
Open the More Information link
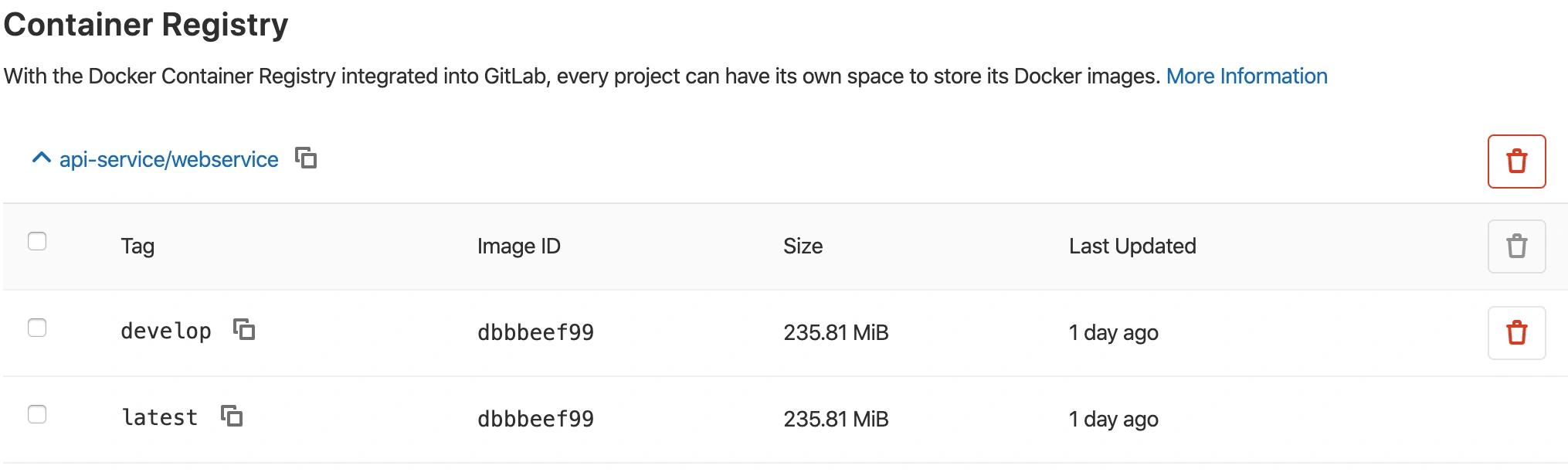tap(1247, 76)
